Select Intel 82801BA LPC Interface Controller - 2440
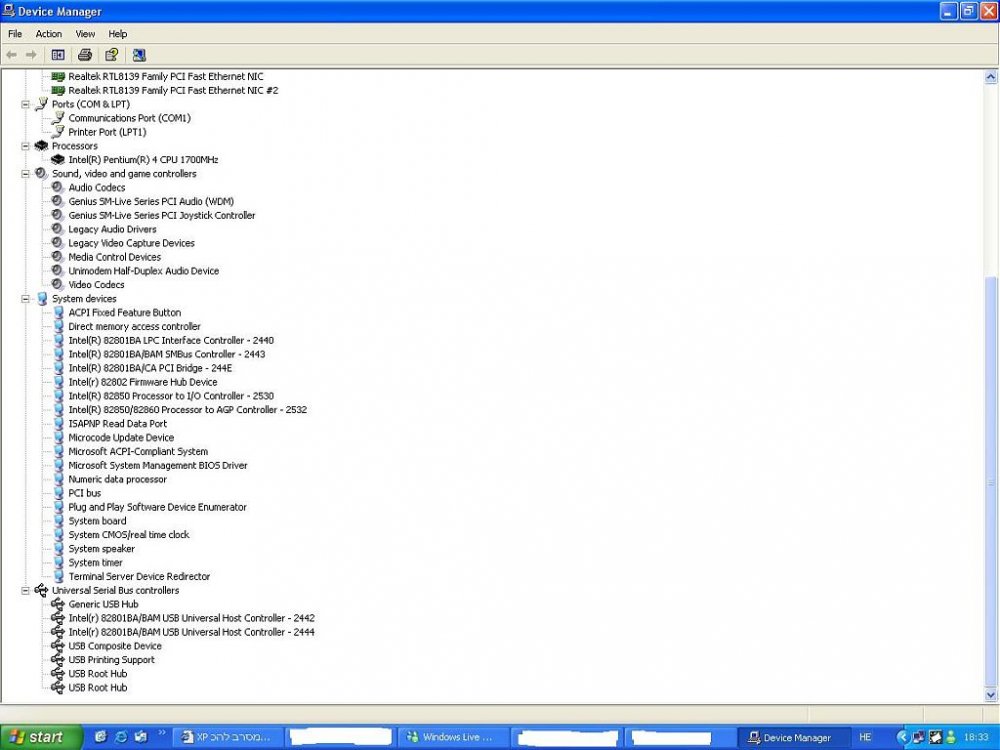Viewport: 1000px width, 750px height. pos(171,341)
